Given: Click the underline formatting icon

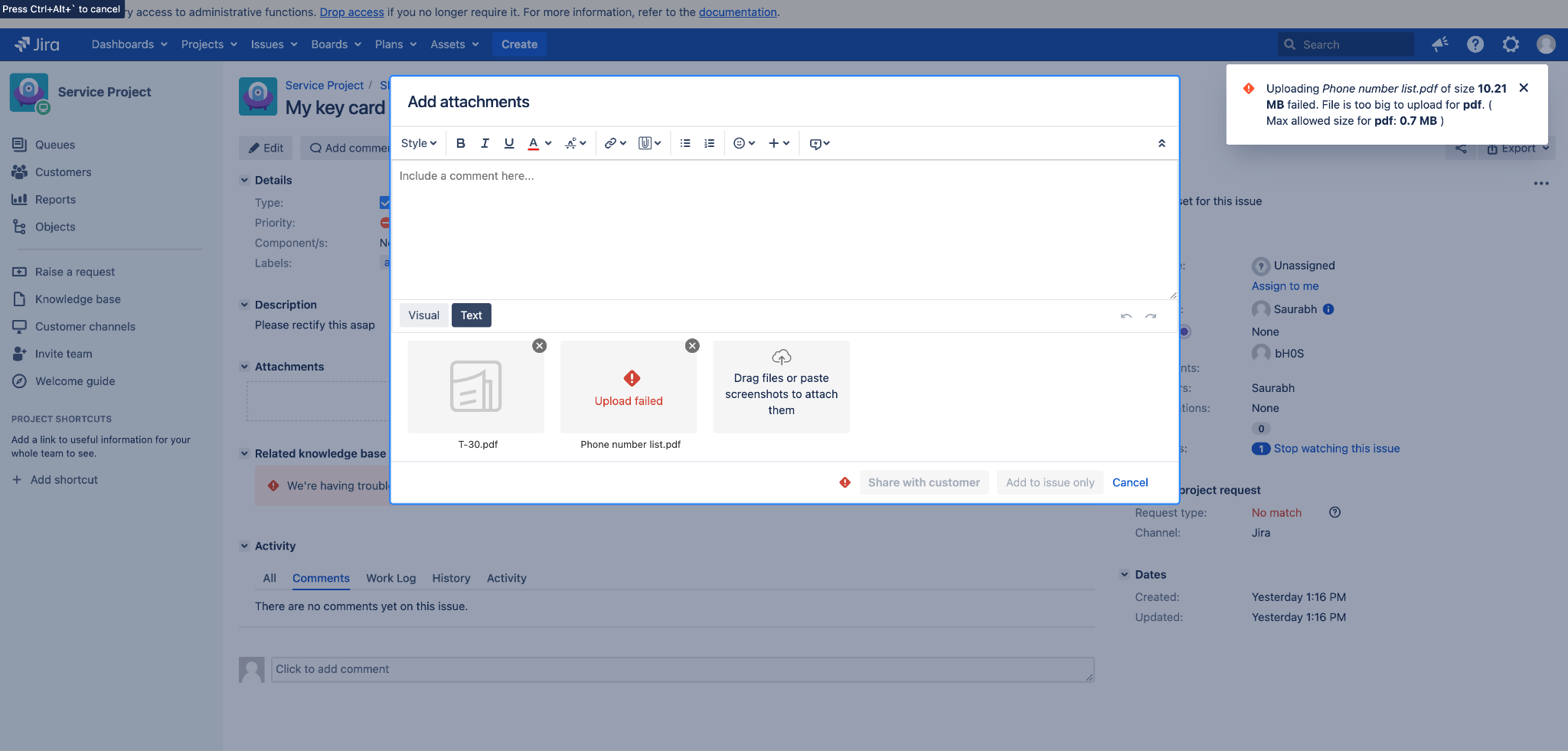Looking at the screenshot, I should pos(509,143).
